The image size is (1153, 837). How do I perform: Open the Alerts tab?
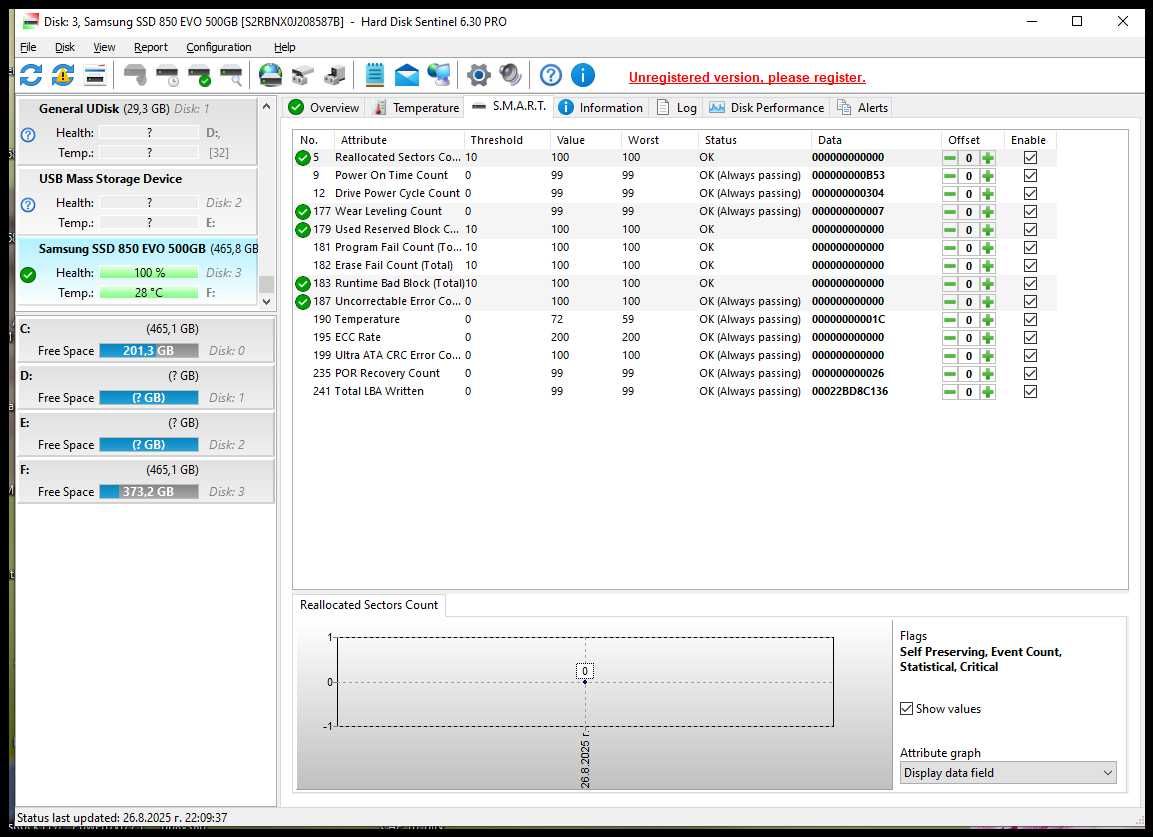[x=863, y=107]
